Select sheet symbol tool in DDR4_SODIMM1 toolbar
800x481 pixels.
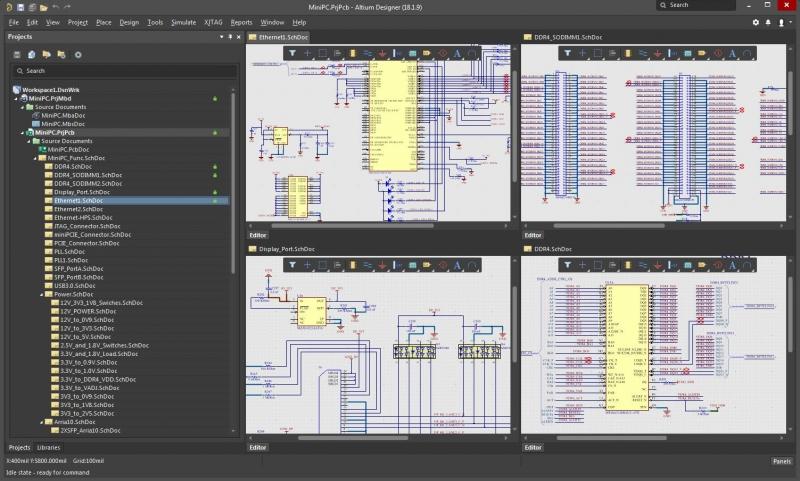(x=687, y=53)
